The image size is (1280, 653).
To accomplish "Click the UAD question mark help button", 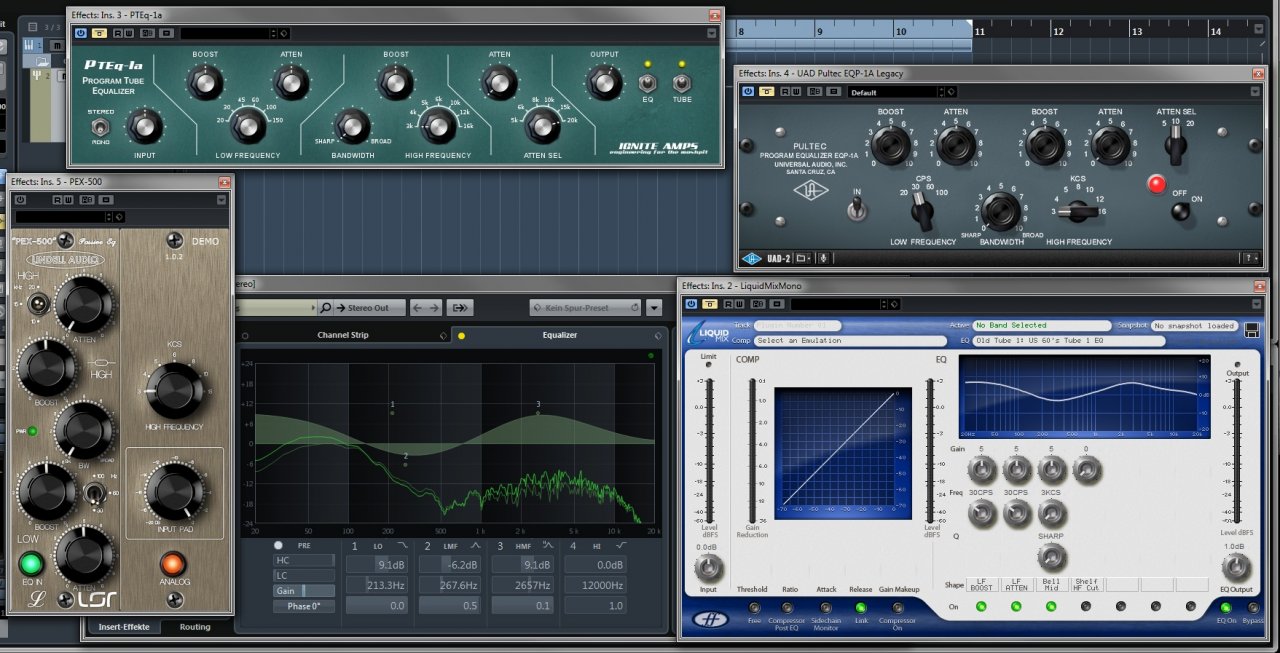I will click(1249, 259).
